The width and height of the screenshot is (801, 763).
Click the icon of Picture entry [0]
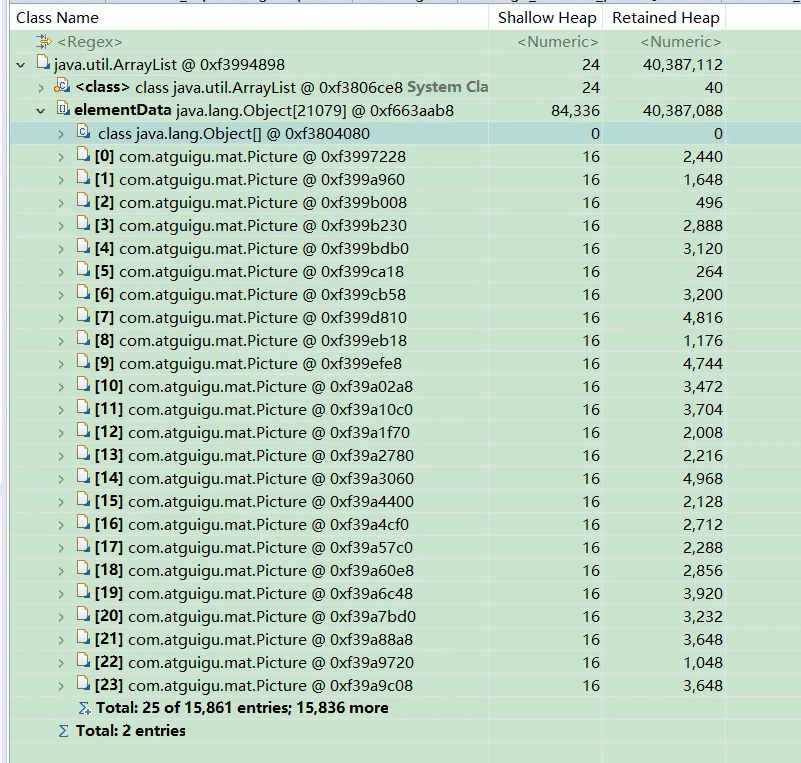tap(83, 155)
